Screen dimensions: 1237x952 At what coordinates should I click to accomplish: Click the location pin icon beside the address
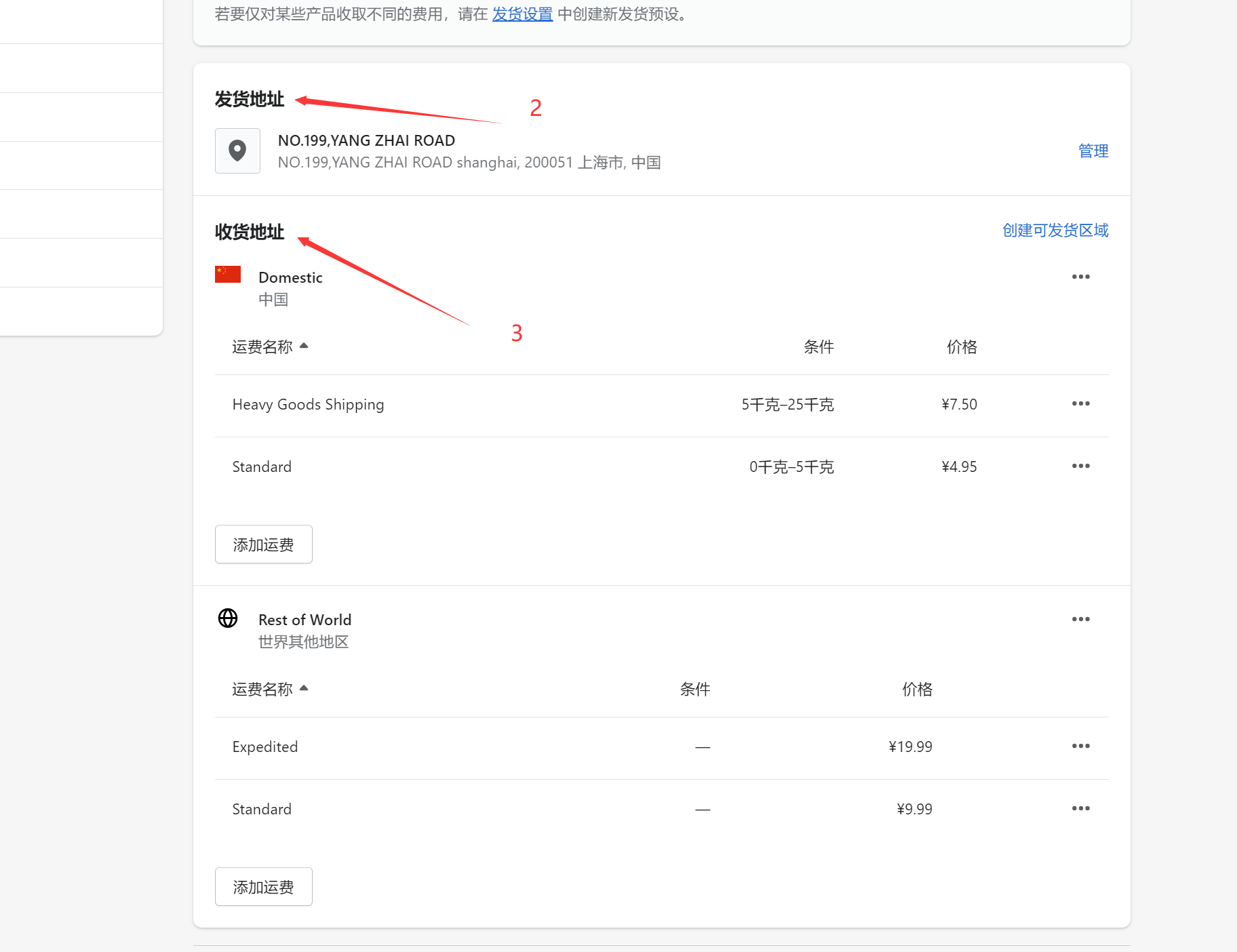click(x=237, y=151)
